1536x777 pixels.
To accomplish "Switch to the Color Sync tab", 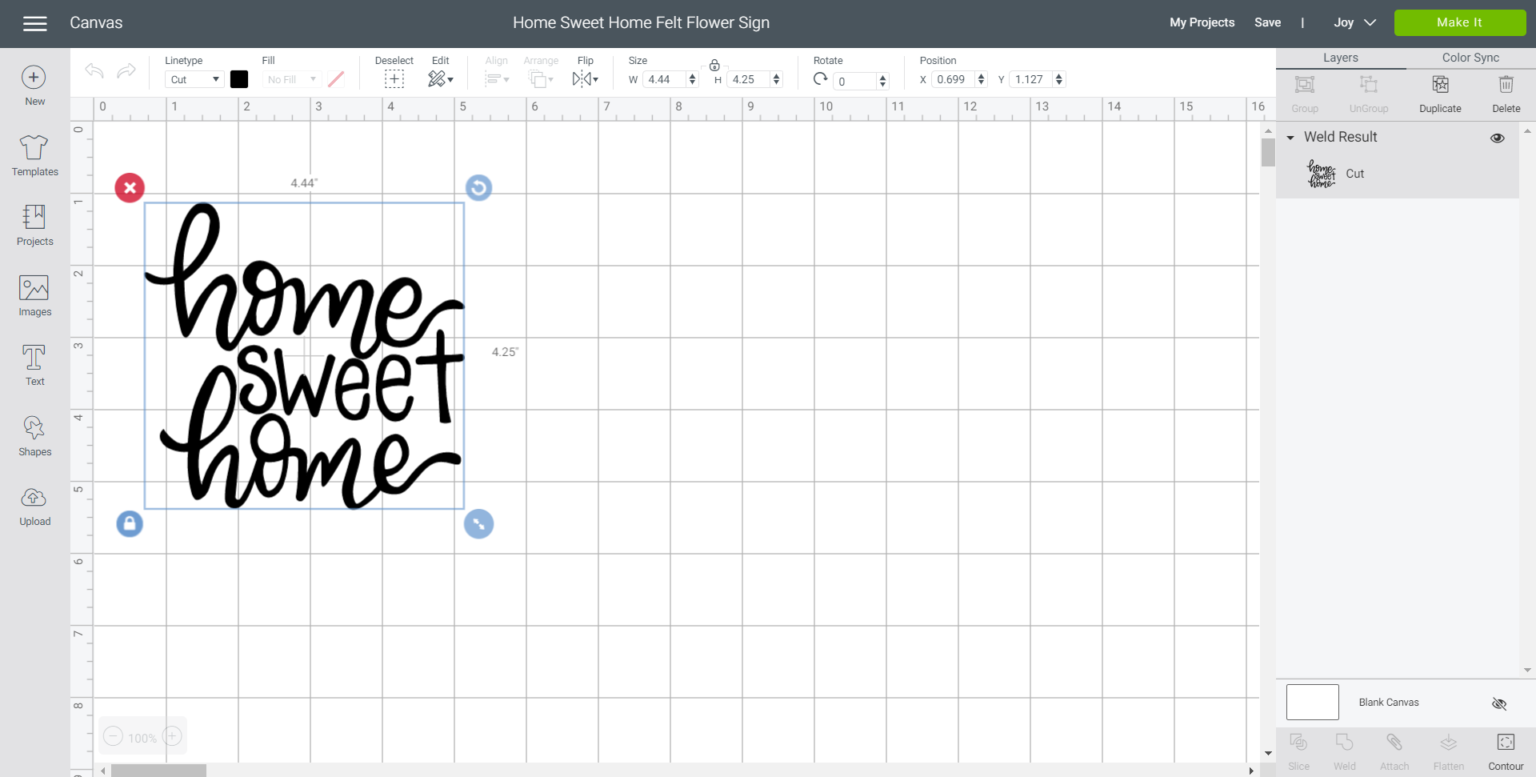I will [1470, 58].
